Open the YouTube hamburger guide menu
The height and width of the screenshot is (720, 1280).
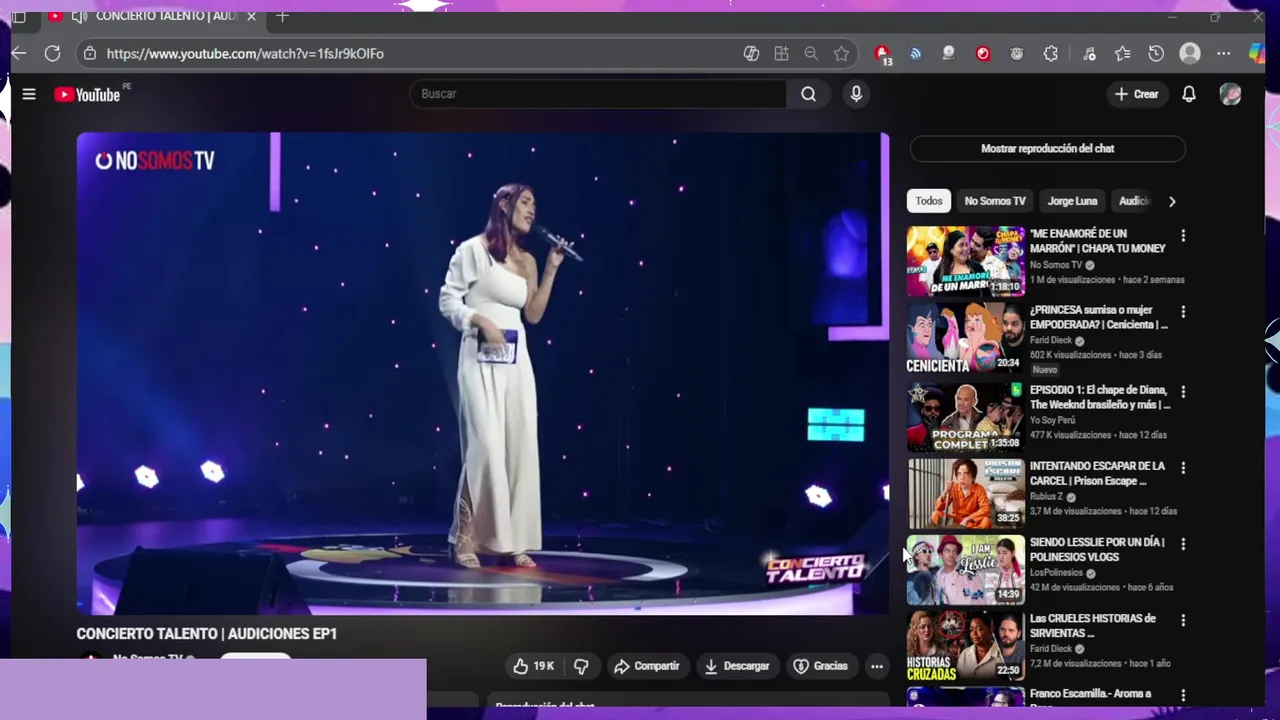(29, 94)
